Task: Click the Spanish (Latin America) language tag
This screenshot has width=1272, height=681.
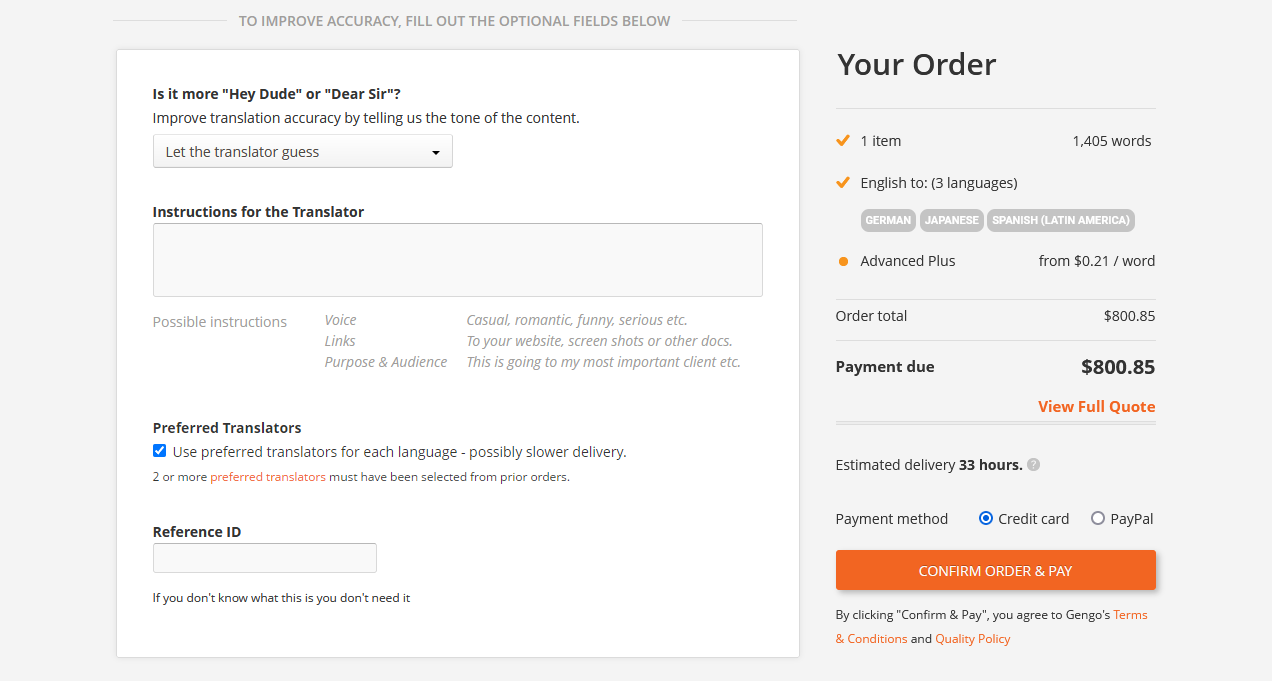Action: [1061, 220]
